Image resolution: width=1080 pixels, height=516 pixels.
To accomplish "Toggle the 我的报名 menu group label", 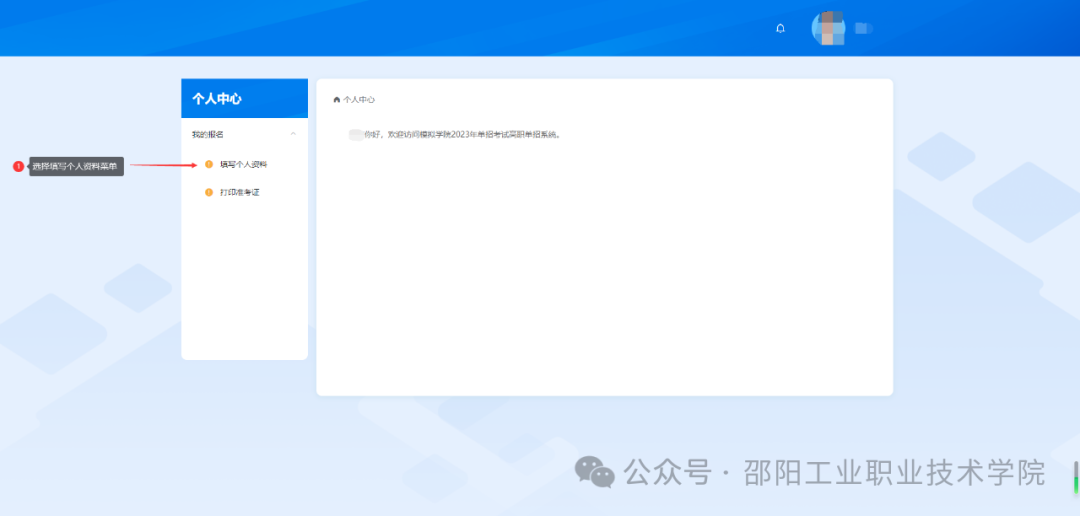I will [x=208, y=134].
